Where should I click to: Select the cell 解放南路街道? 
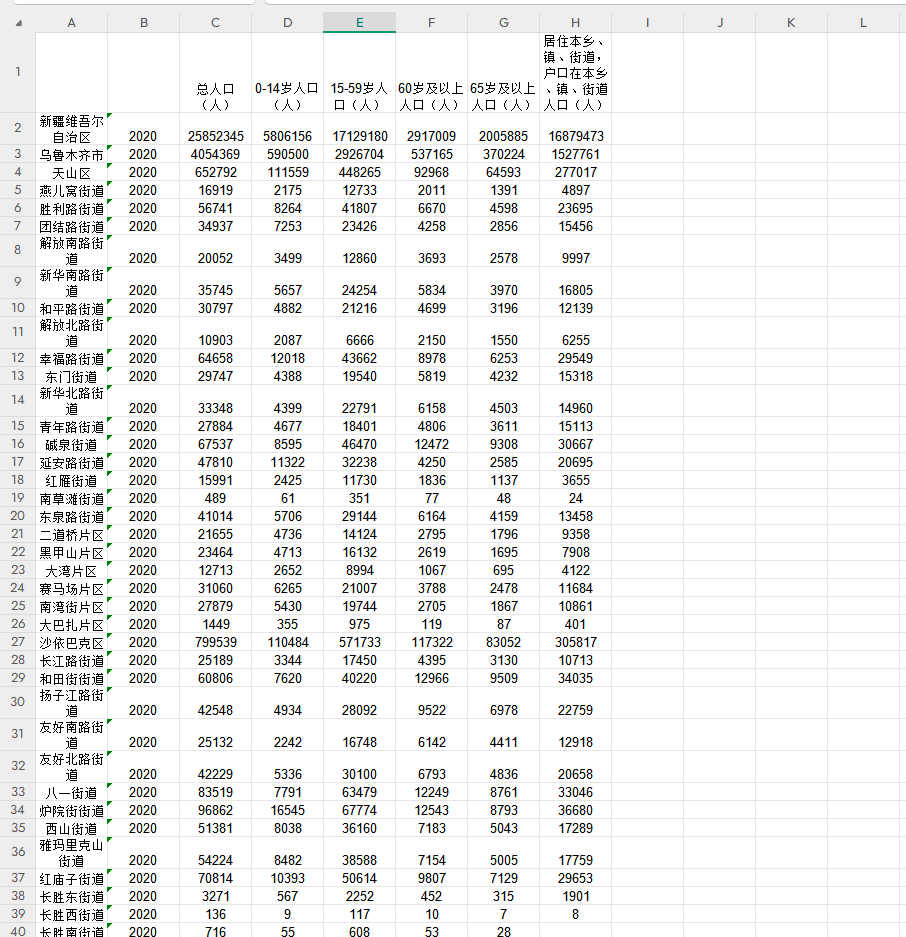pyautogui.click(x=72, y=250)
